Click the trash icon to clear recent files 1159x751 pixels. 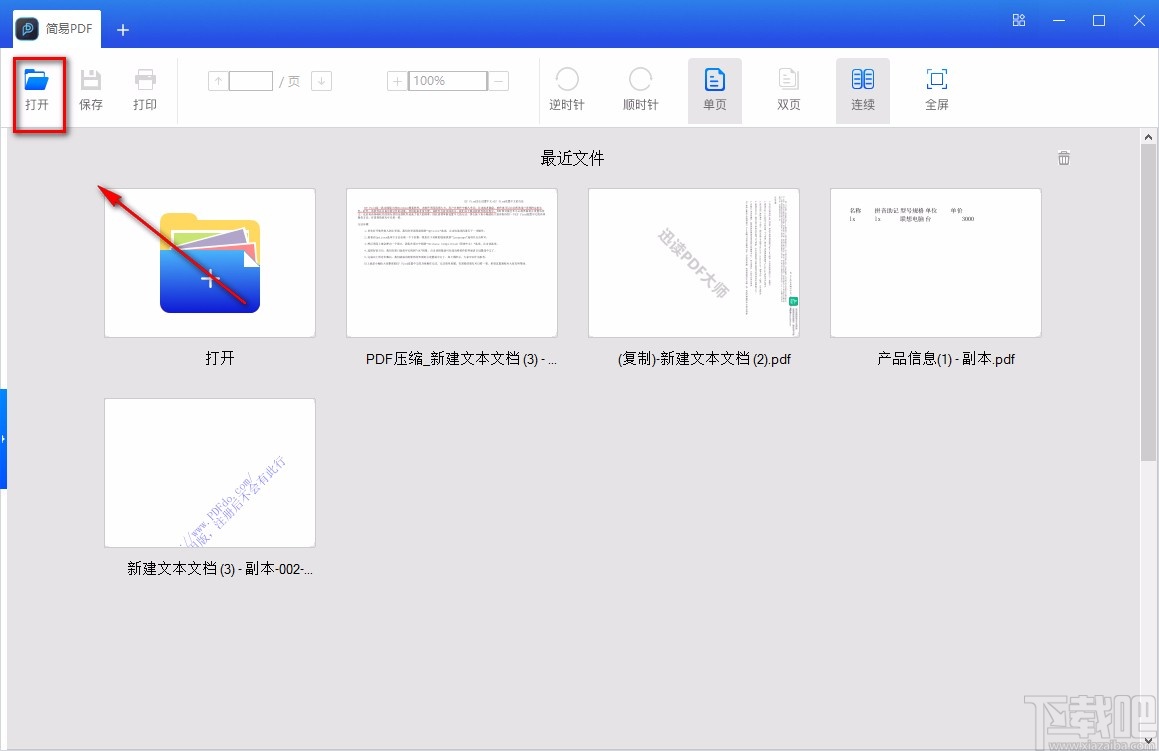(x=1063, y=157)
